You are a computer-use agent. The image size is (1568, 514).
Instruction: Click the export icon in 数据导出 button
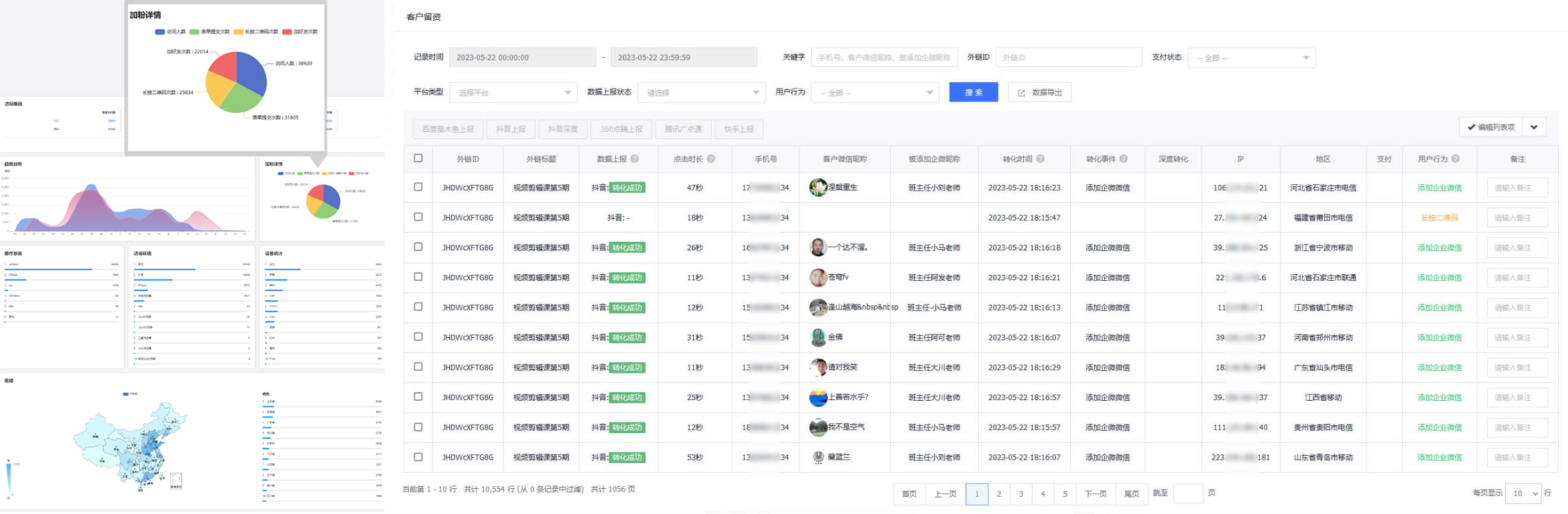pos(1021,93)
